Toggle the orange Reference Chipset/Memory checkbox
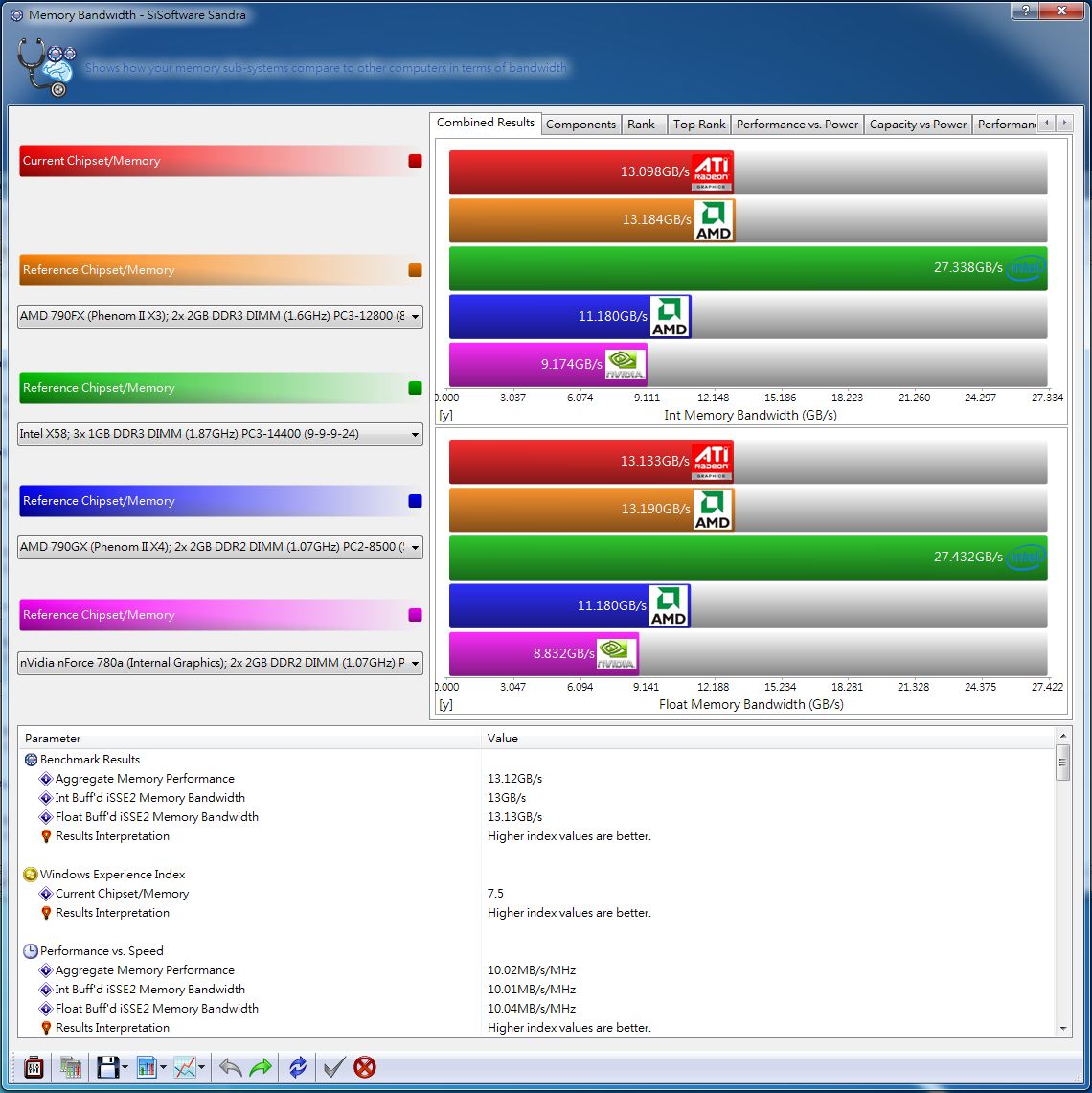The image size is (1092, 1093). click(x=415, y=270)
